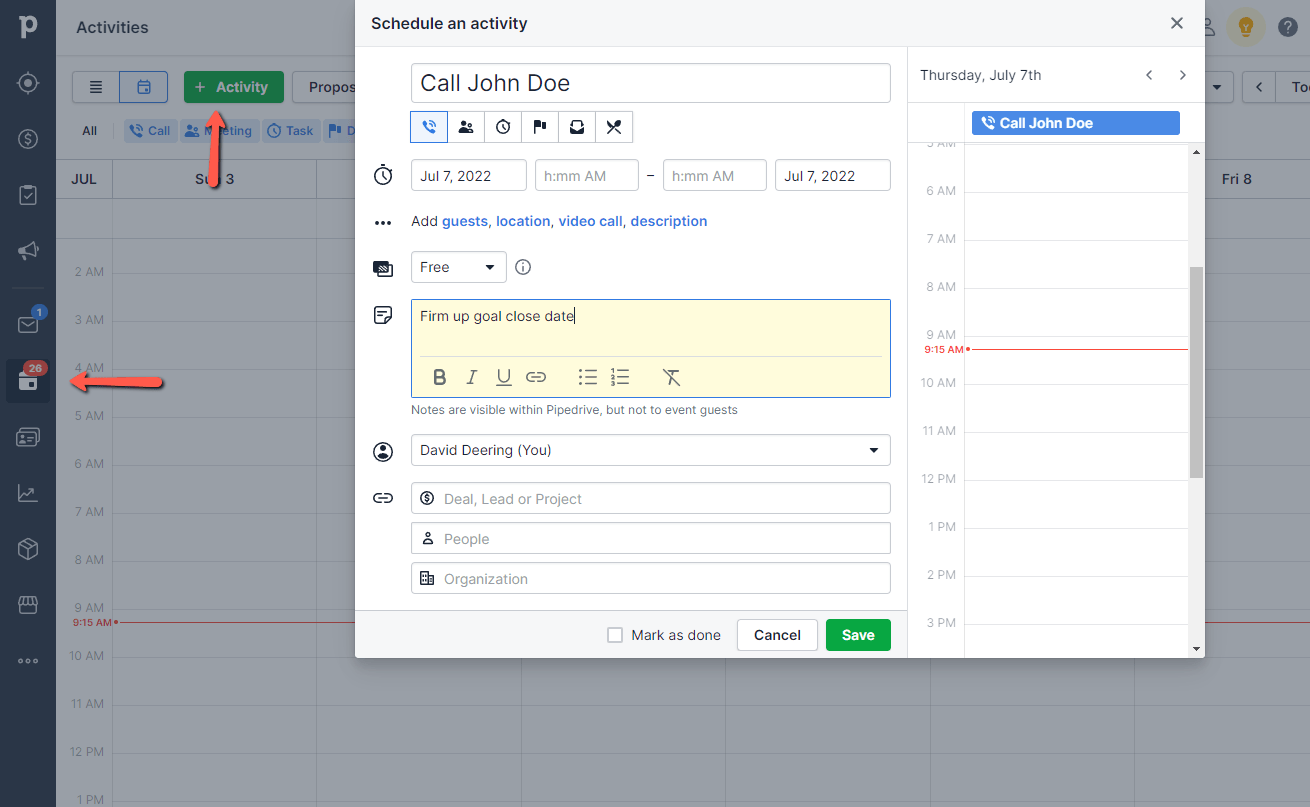
Task: Insert a bulleted list in the note
Action: click(588, 377)
